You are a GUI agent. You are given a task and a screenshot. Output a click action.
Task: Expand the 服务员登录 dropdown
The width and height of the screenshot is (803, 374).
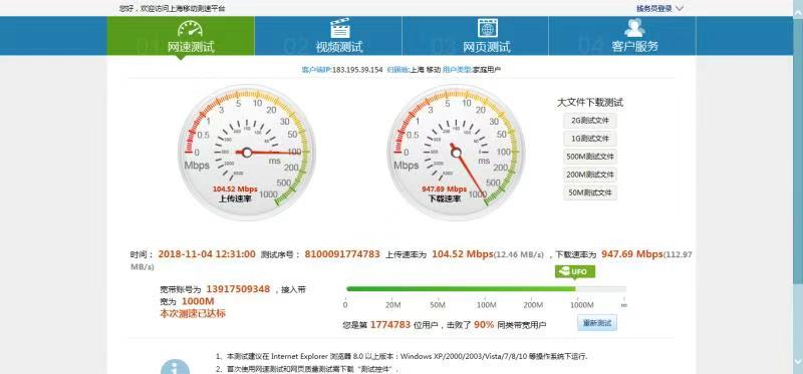click(660, 8)
